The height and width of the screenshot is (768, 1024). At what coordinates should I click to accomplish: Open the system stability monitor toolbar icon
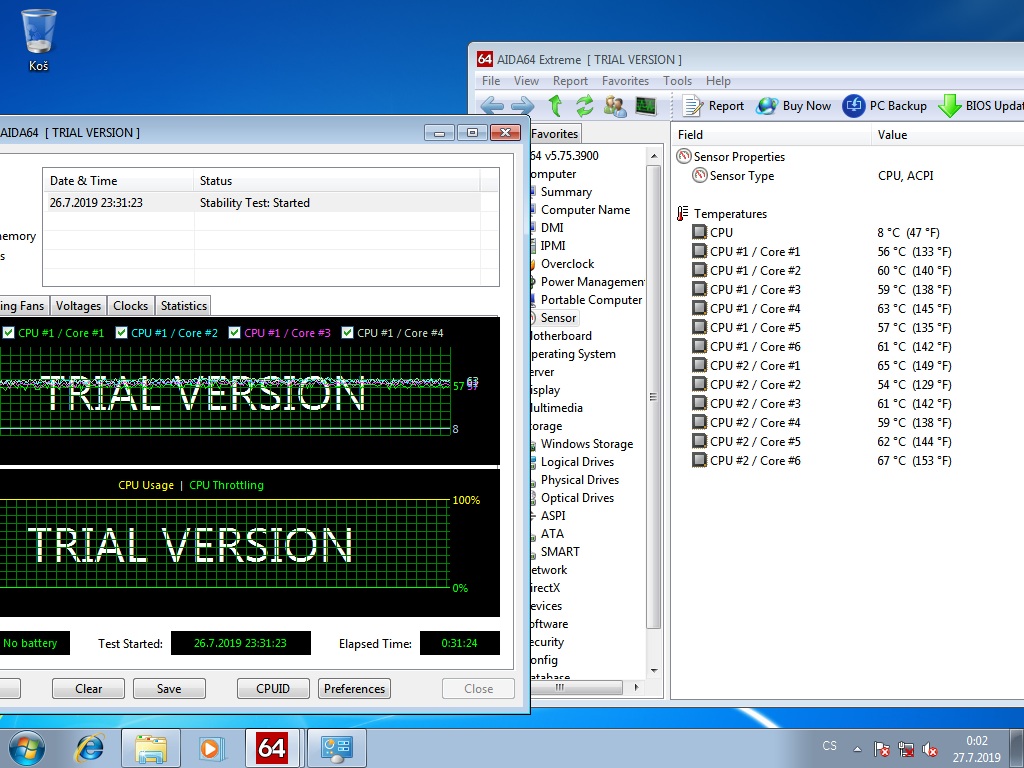coord(645,106)
